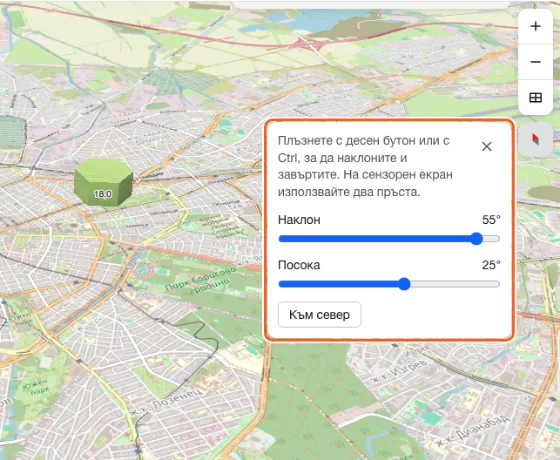Click the Парк Борисова градина map label

click(201, 281)
